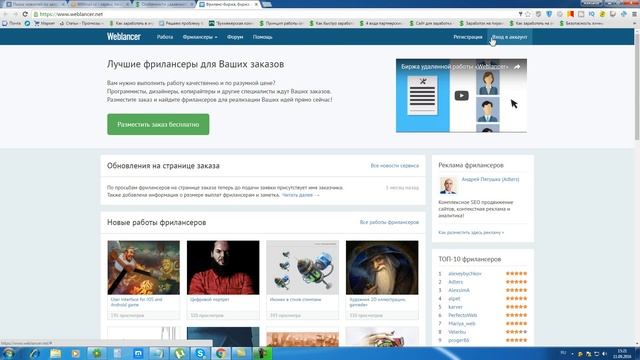Bookmark page with the star icon

pyautogui.click(x=528, y=14)
